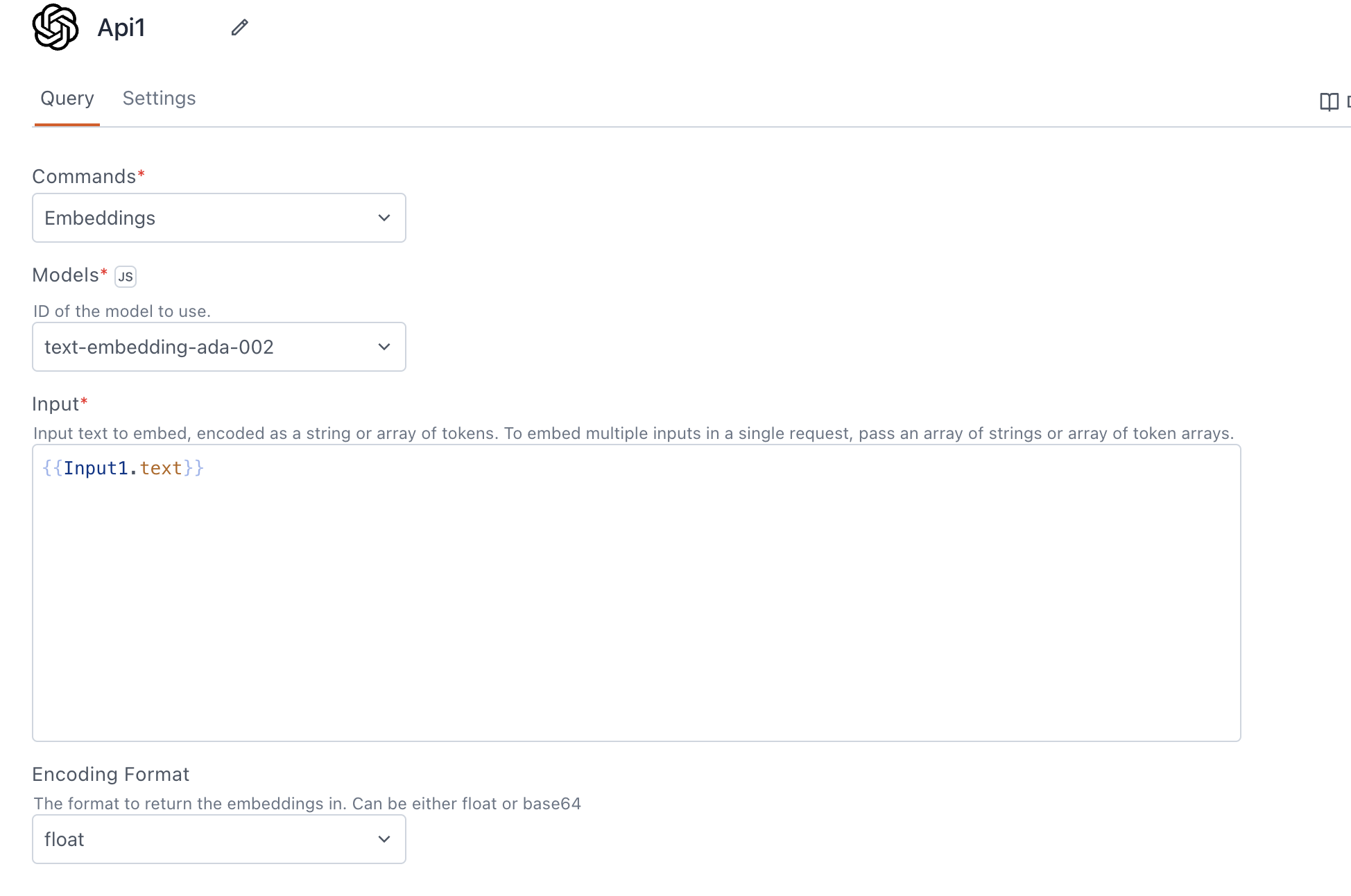Switch to the Query tab
1351x896 pixels.
click(67, 98)
